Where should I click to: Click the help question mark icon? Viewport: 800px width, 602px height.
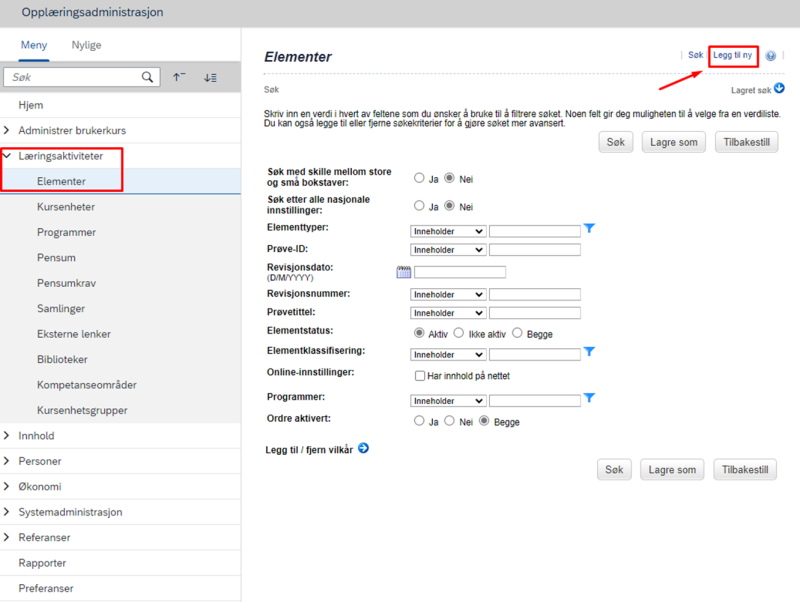tap(770, 56)
